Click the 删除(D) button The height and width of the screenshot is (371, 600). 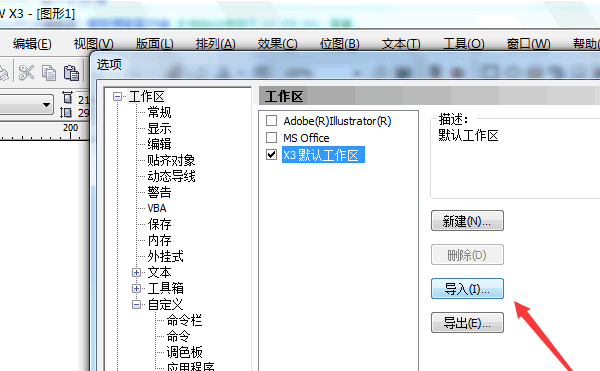pos(467,255)
